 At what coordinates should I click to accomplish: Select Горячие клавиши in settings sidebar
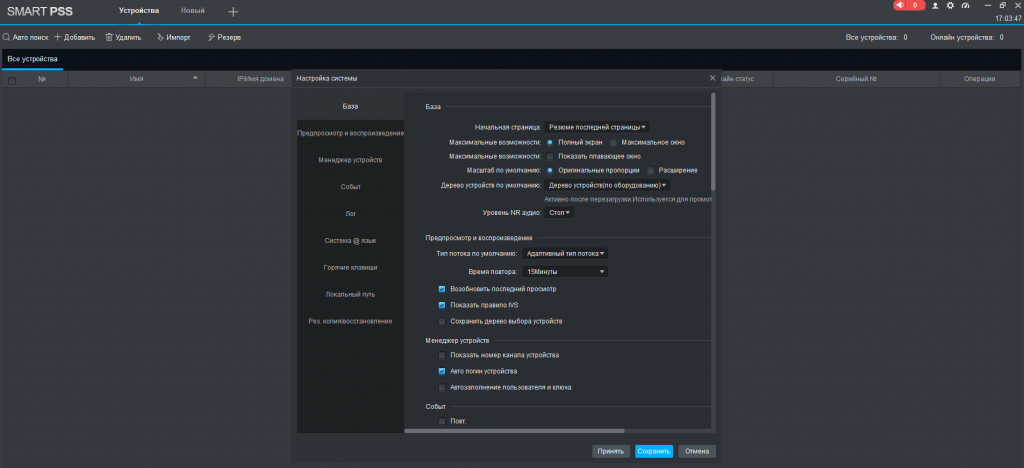(x=349, y=267)
